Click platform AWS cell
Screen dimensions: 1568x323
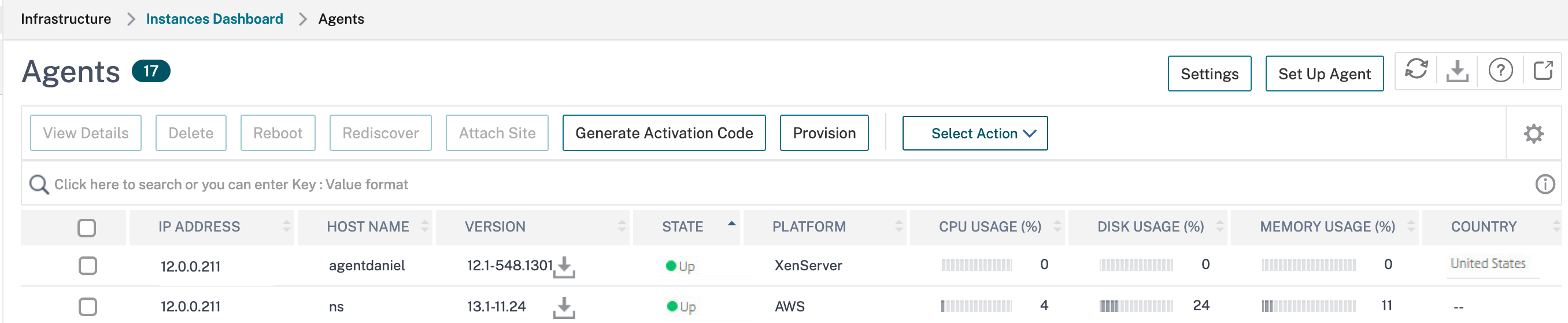tap(789, 307)
